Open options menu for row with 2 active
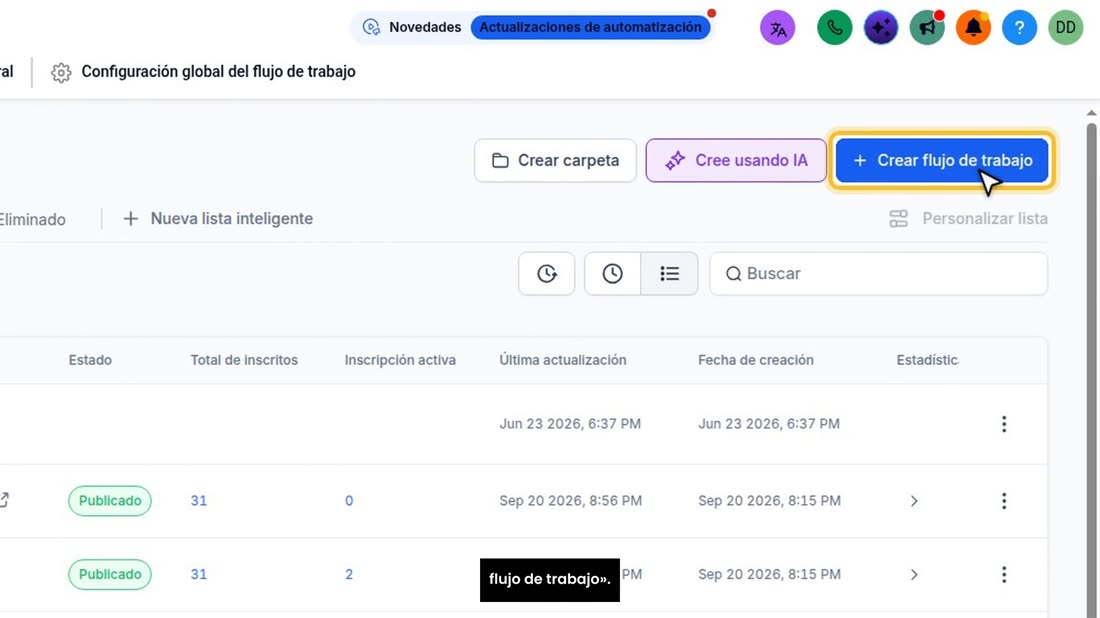1100x618 pixels. point(1004,575)
